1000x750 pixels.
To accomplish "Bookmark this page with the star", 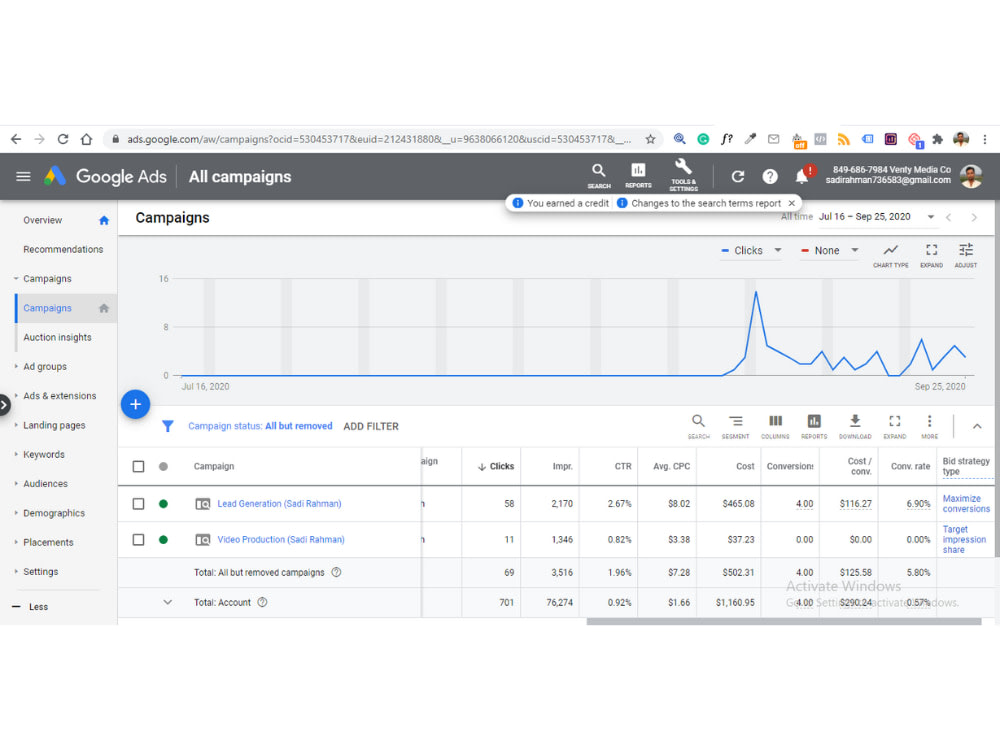I will pyautogui.click(x=650, y=139).
